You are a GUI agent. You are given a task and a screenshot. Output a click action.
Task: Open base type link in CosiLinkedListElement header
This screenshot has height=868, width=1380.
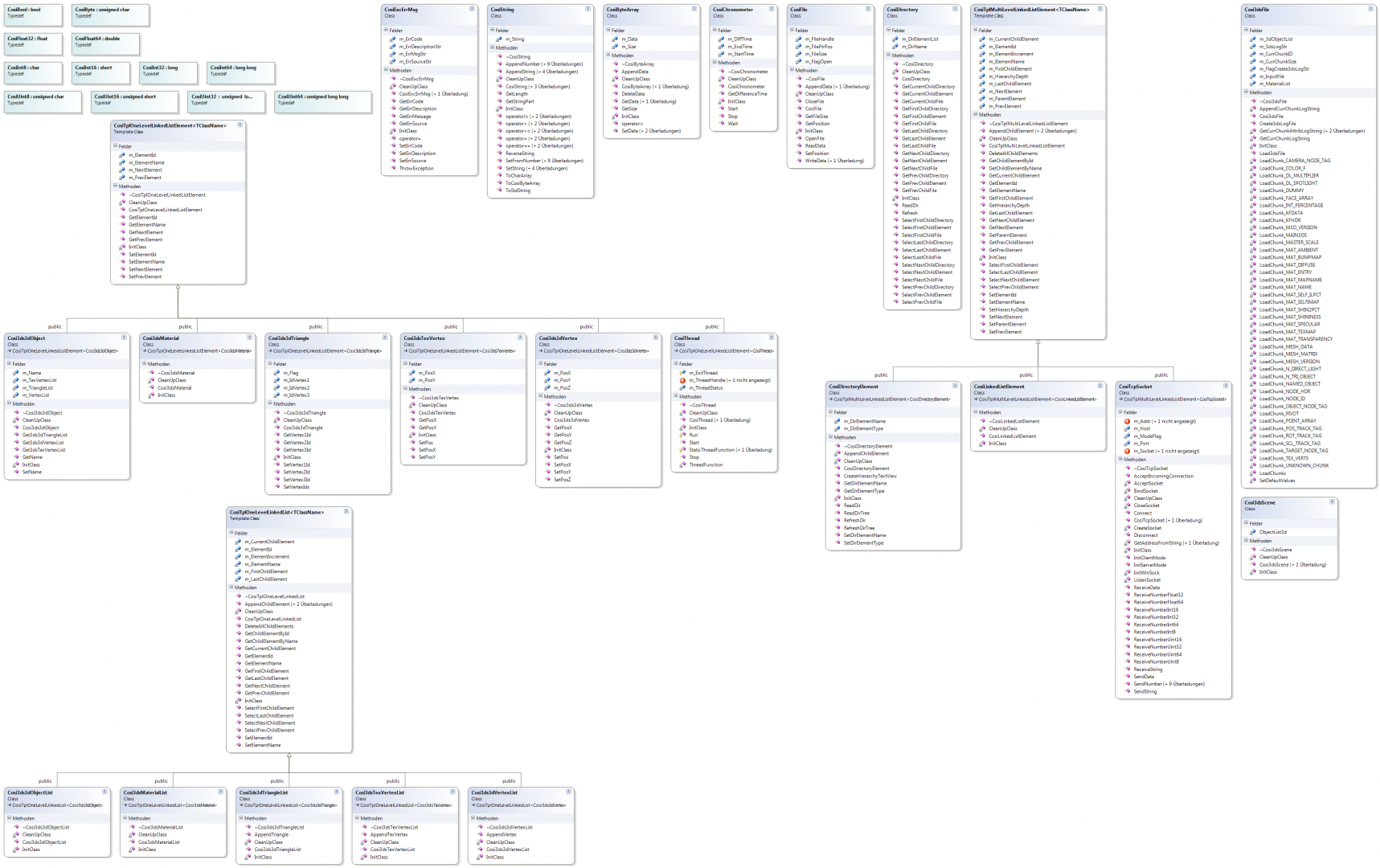tap(1037, 399)
